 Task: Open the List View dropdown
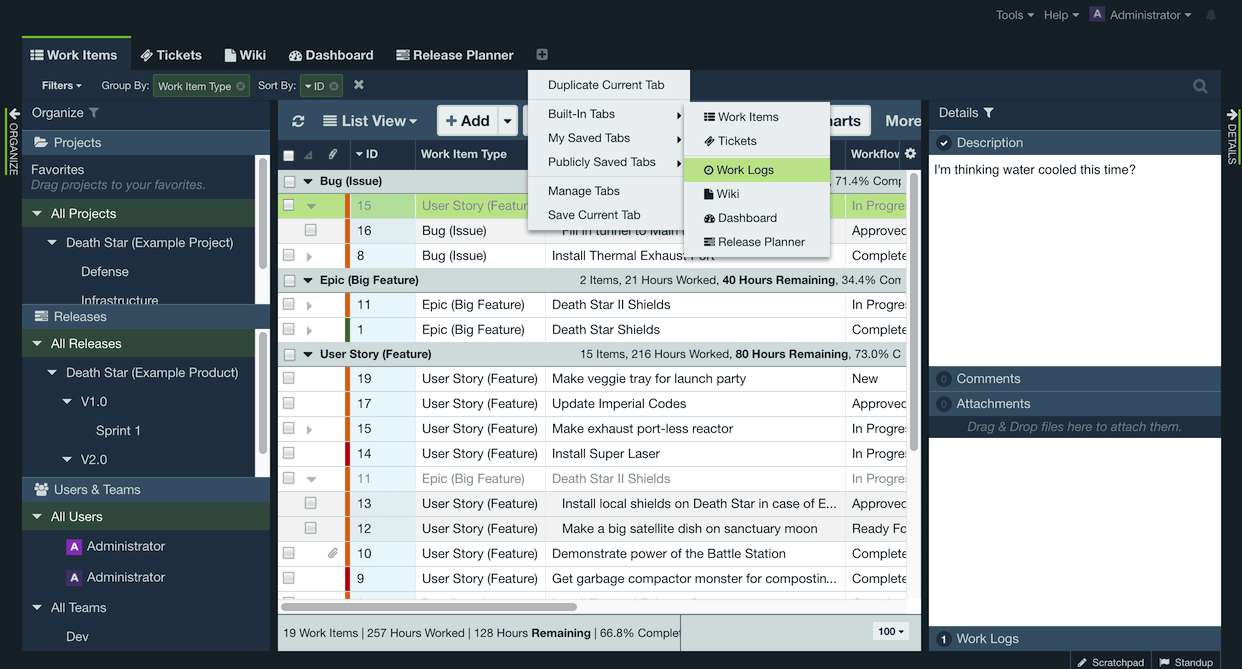[x=370, y=121]
